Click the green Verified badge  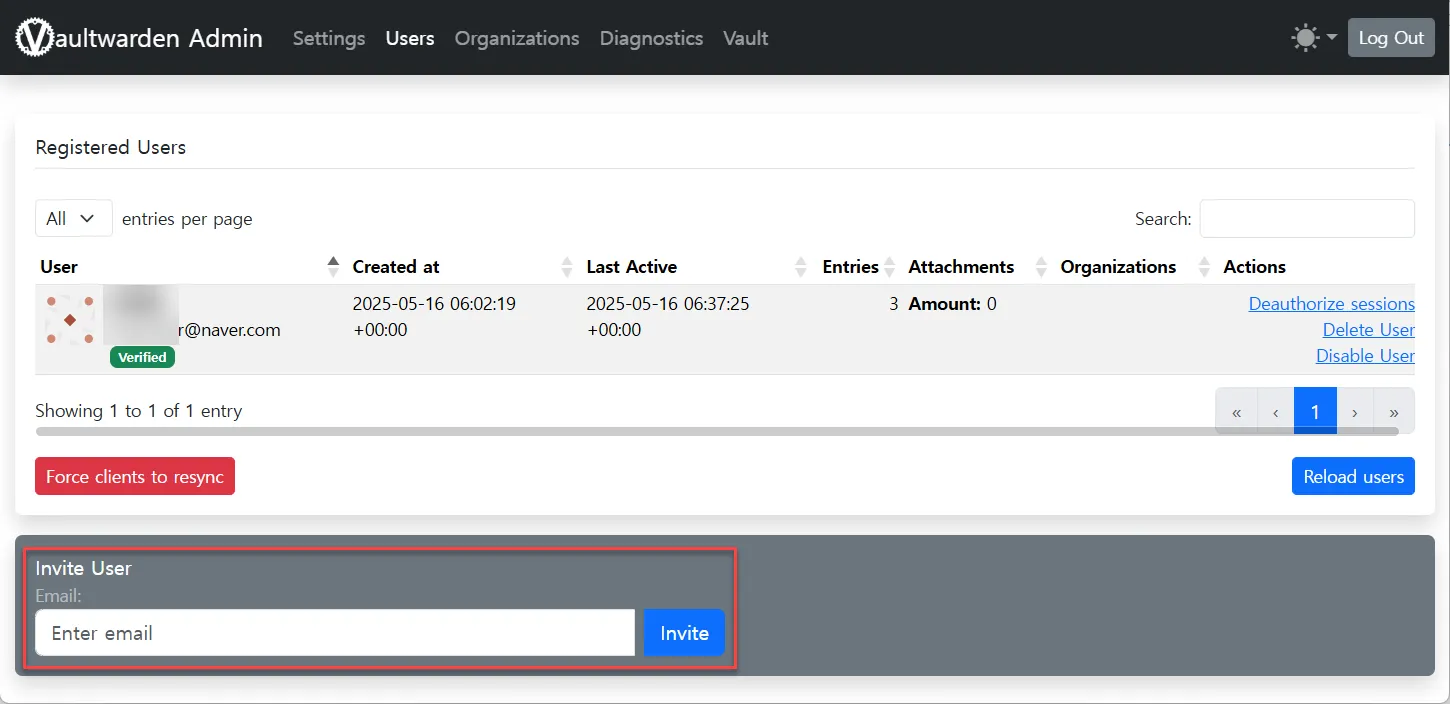143,357
